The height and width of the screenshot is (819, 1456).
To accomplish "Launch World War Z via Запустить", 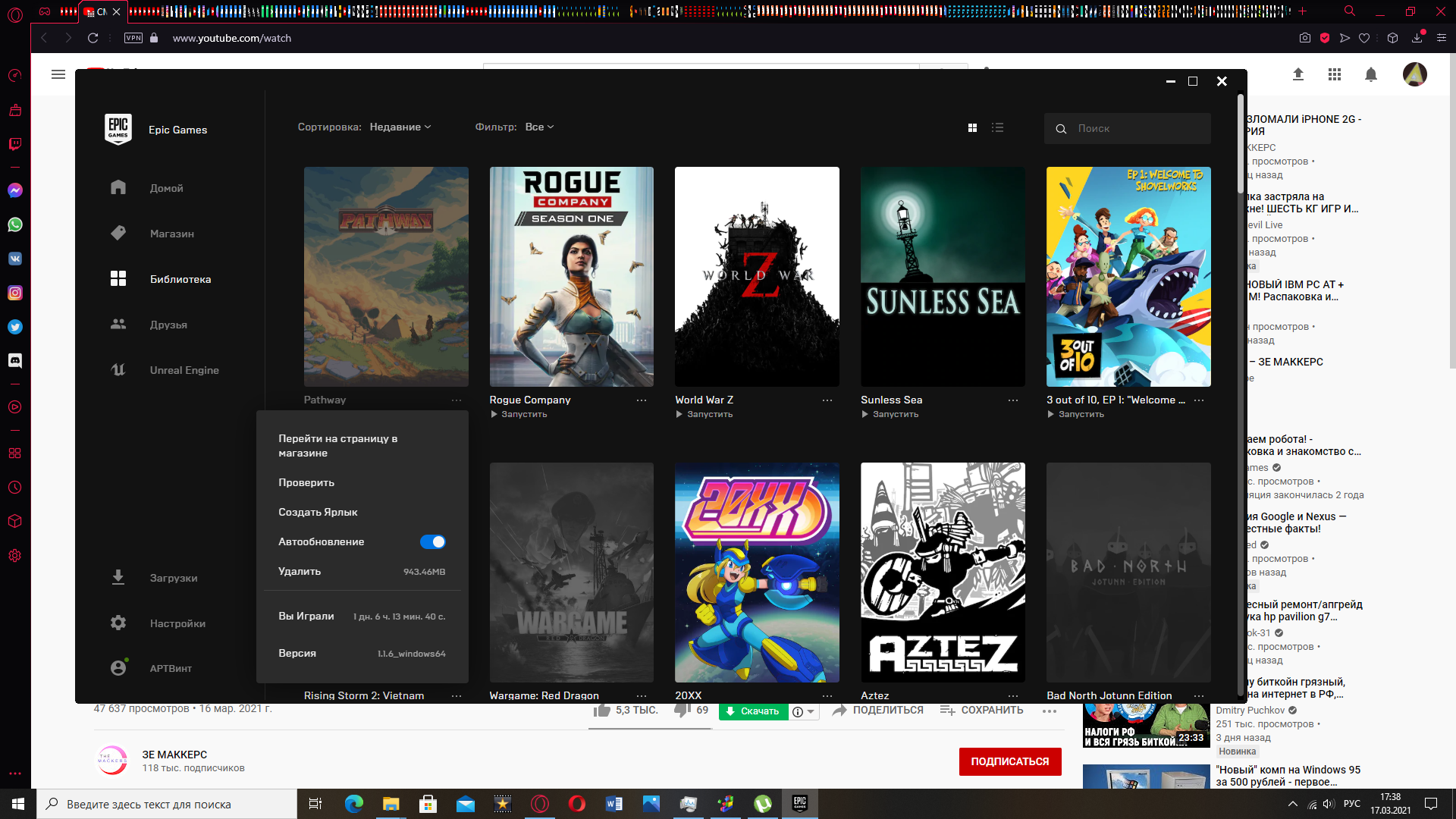I will coord(704,414).
